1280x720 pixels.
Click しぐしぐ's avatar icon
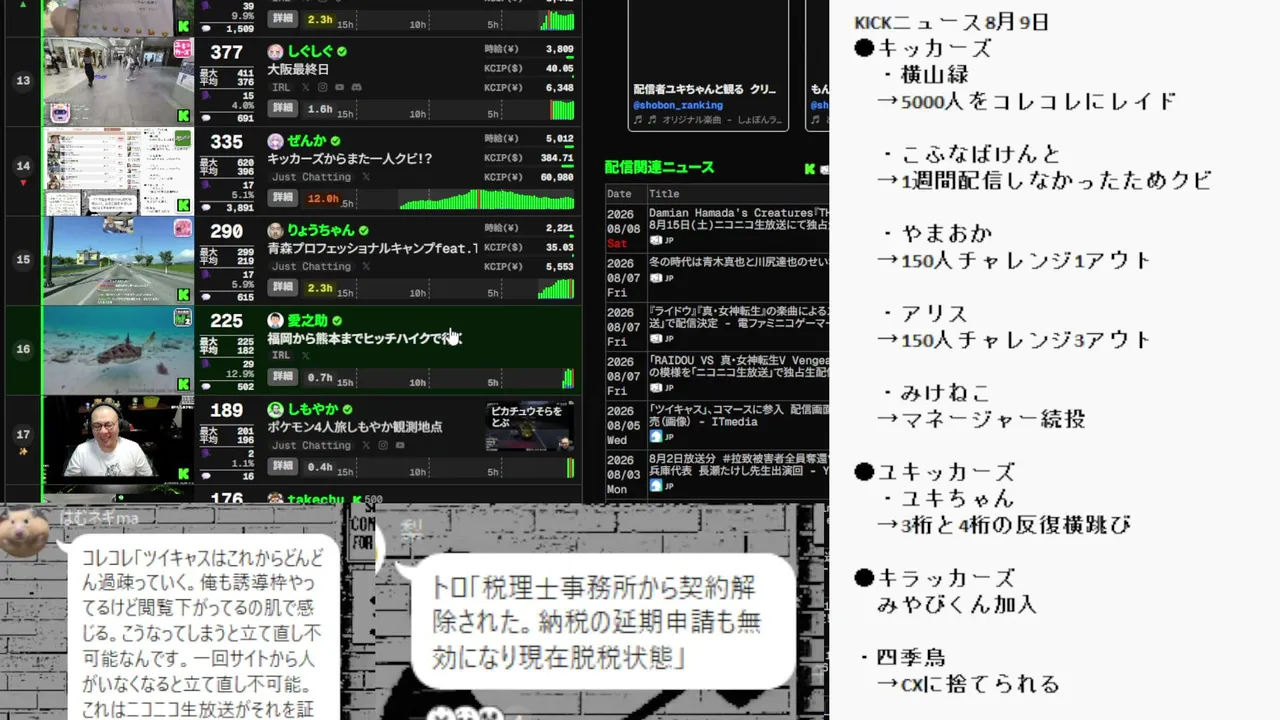[x=275, y=52]
